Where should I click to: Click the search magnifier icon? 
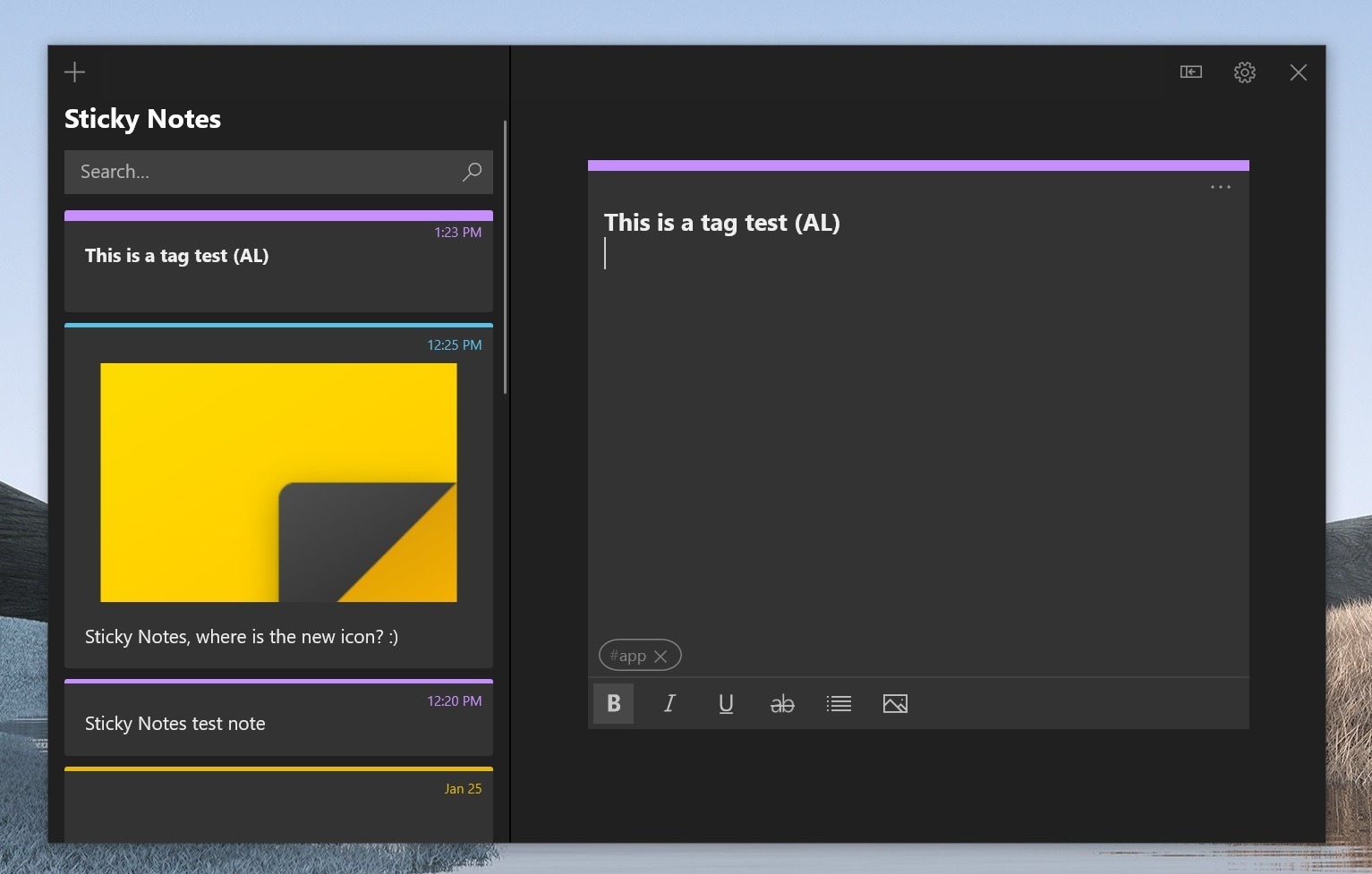pos(472,172)
